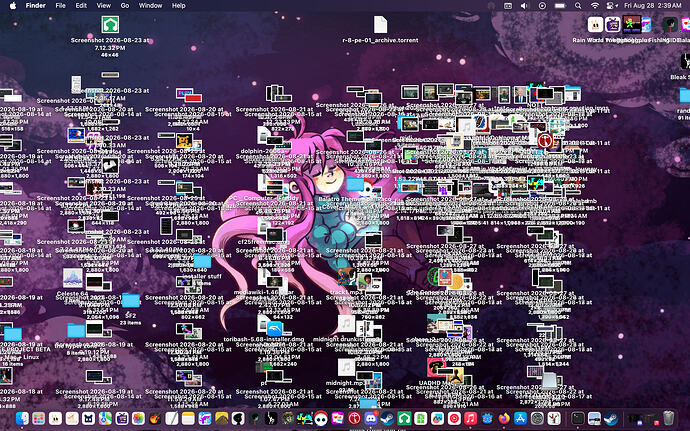Open Godot engine from the Dock
Viewport: 690px width, 431px height.
[487, 418]
